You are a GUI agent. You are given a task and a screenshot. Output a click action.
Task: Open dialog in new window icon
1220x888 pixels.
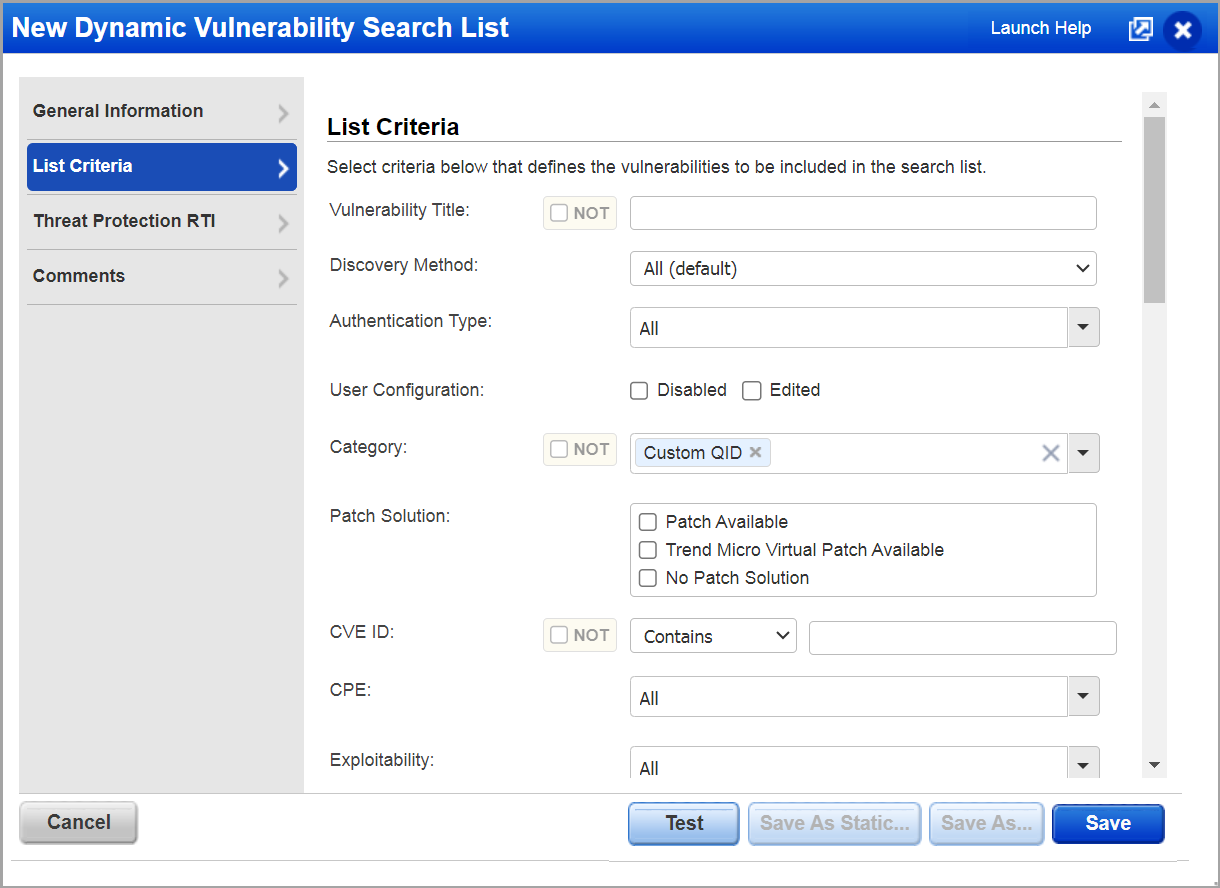(1140, 29)
